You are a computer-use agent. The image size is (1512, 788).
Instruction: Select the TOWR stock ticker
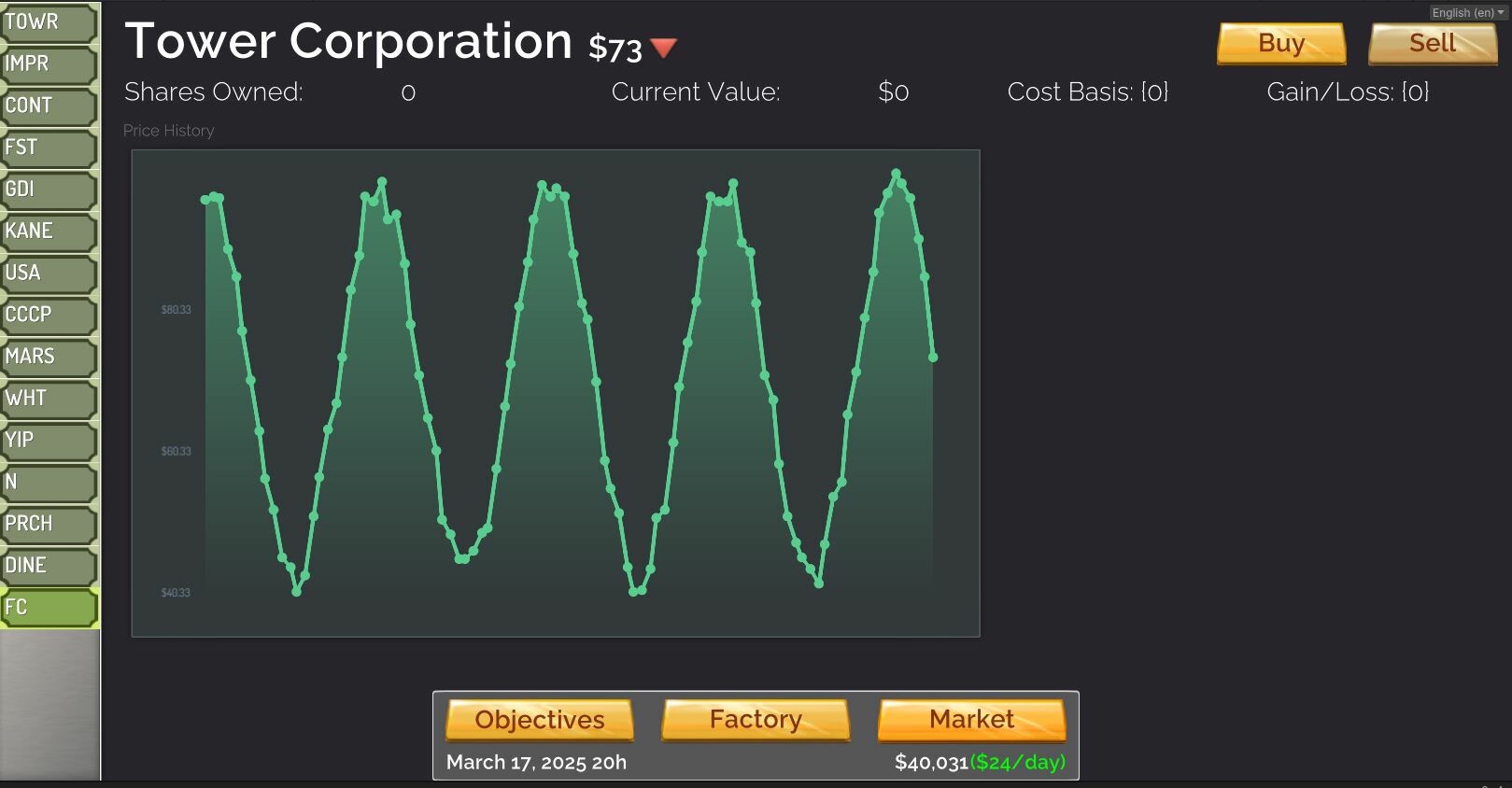(x=49, y=22)
